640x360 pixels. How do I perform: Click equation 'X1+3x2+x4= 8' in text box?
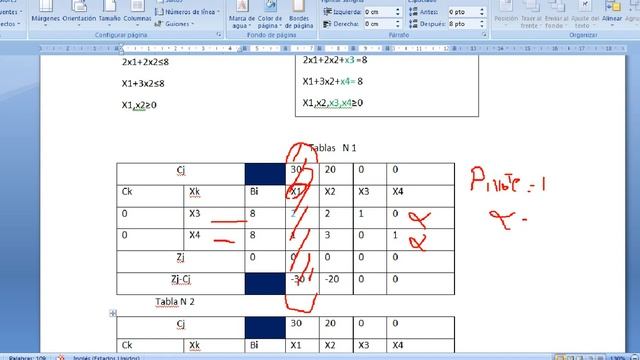pos(332,81)
